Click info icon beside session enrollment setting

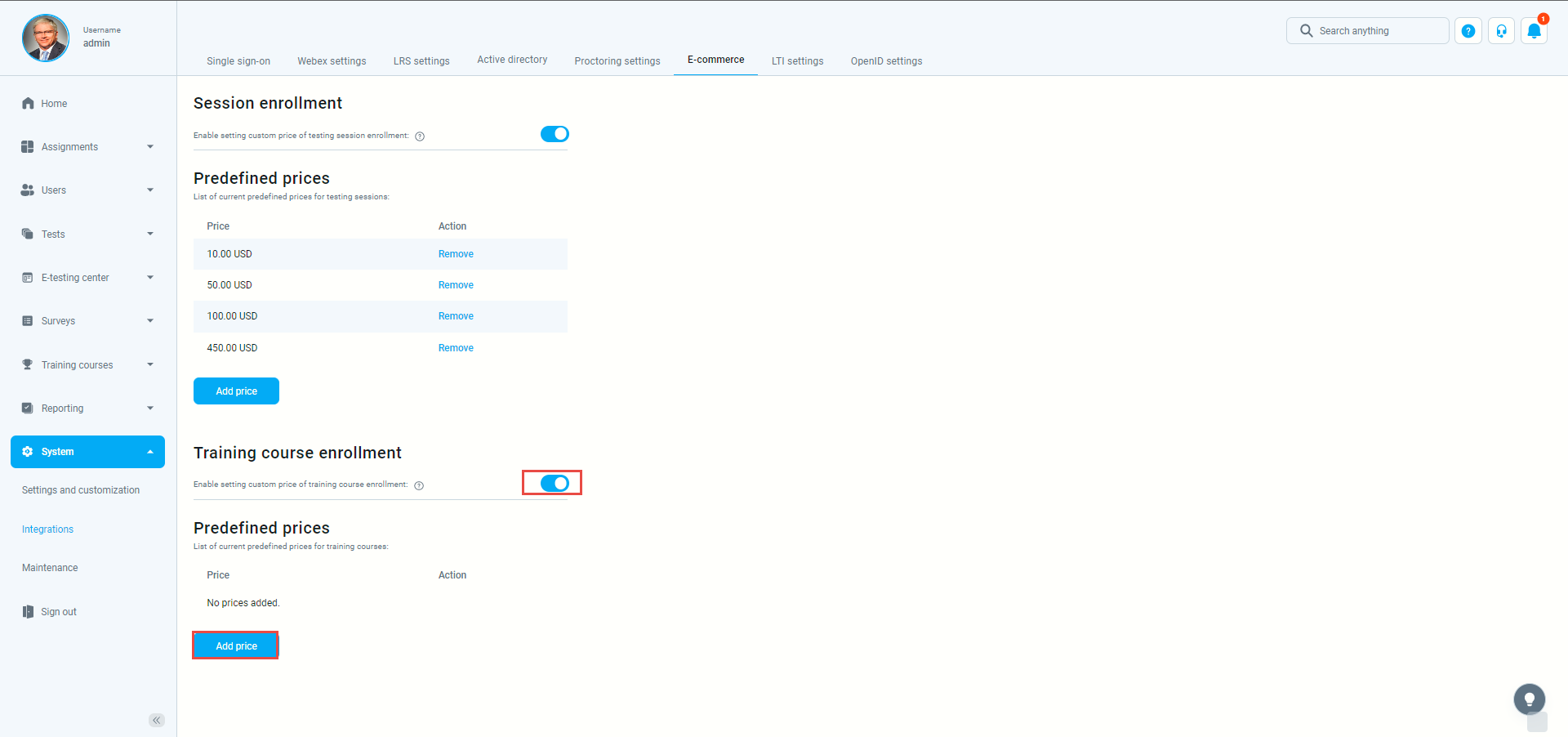420,136
